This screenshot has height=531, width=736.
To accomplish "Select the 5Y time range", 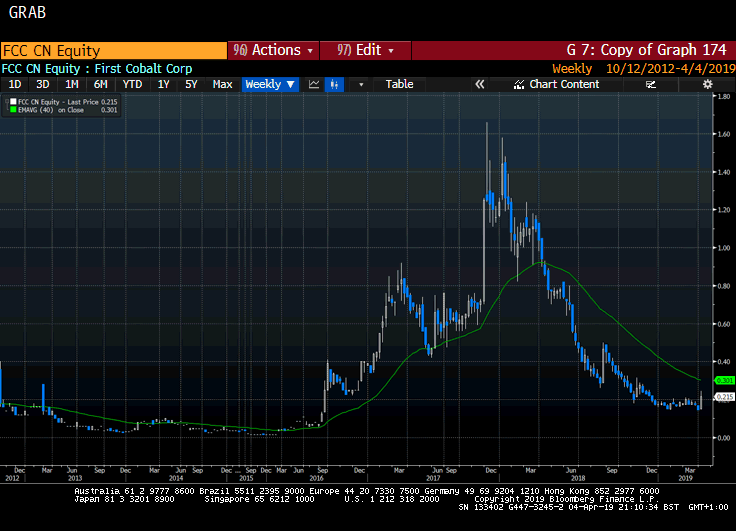I will pyautogui.click(x=191, y=85).
